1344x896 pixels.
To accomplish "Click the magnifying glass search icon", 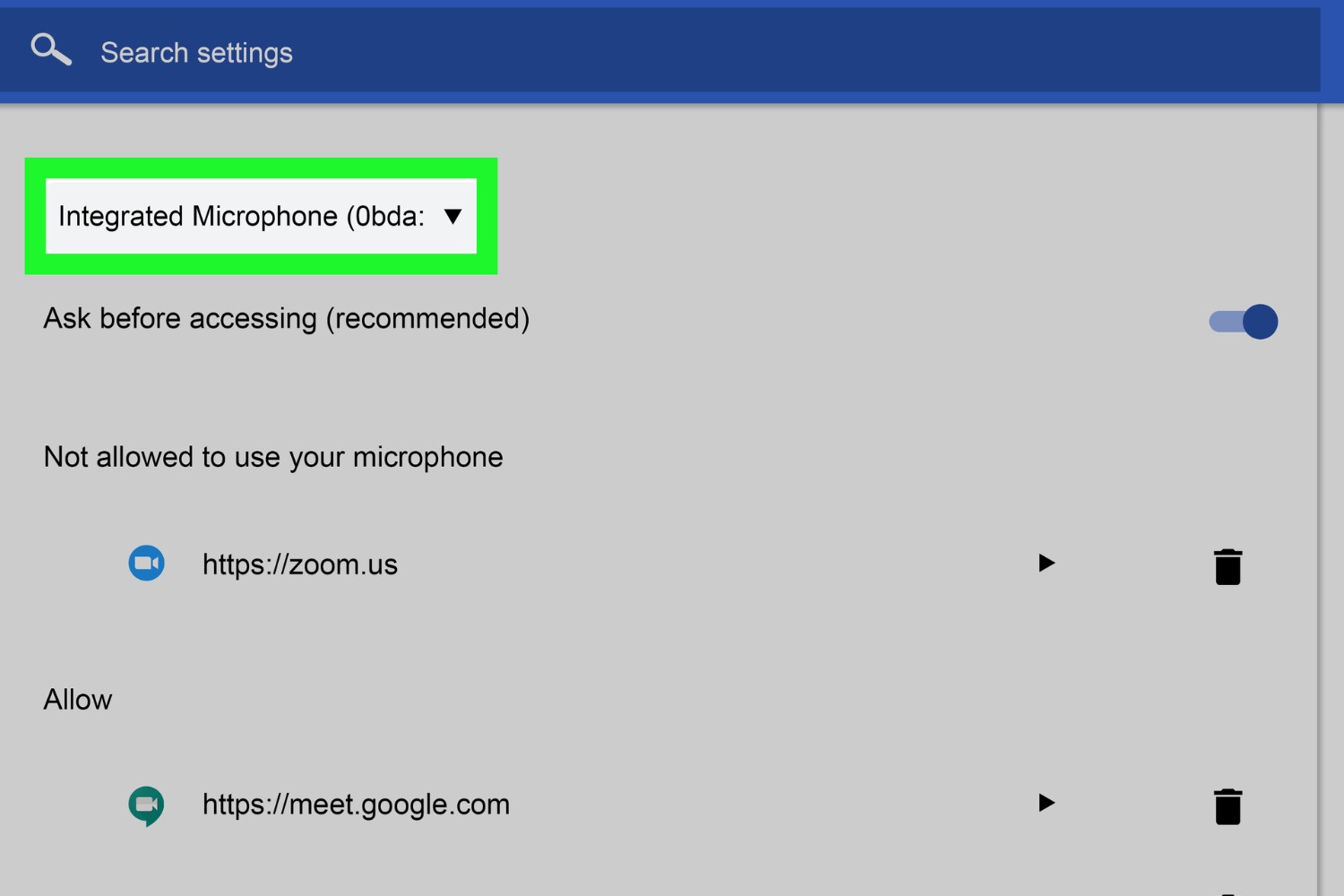I will pyautogui.click(x=50, y=50).
